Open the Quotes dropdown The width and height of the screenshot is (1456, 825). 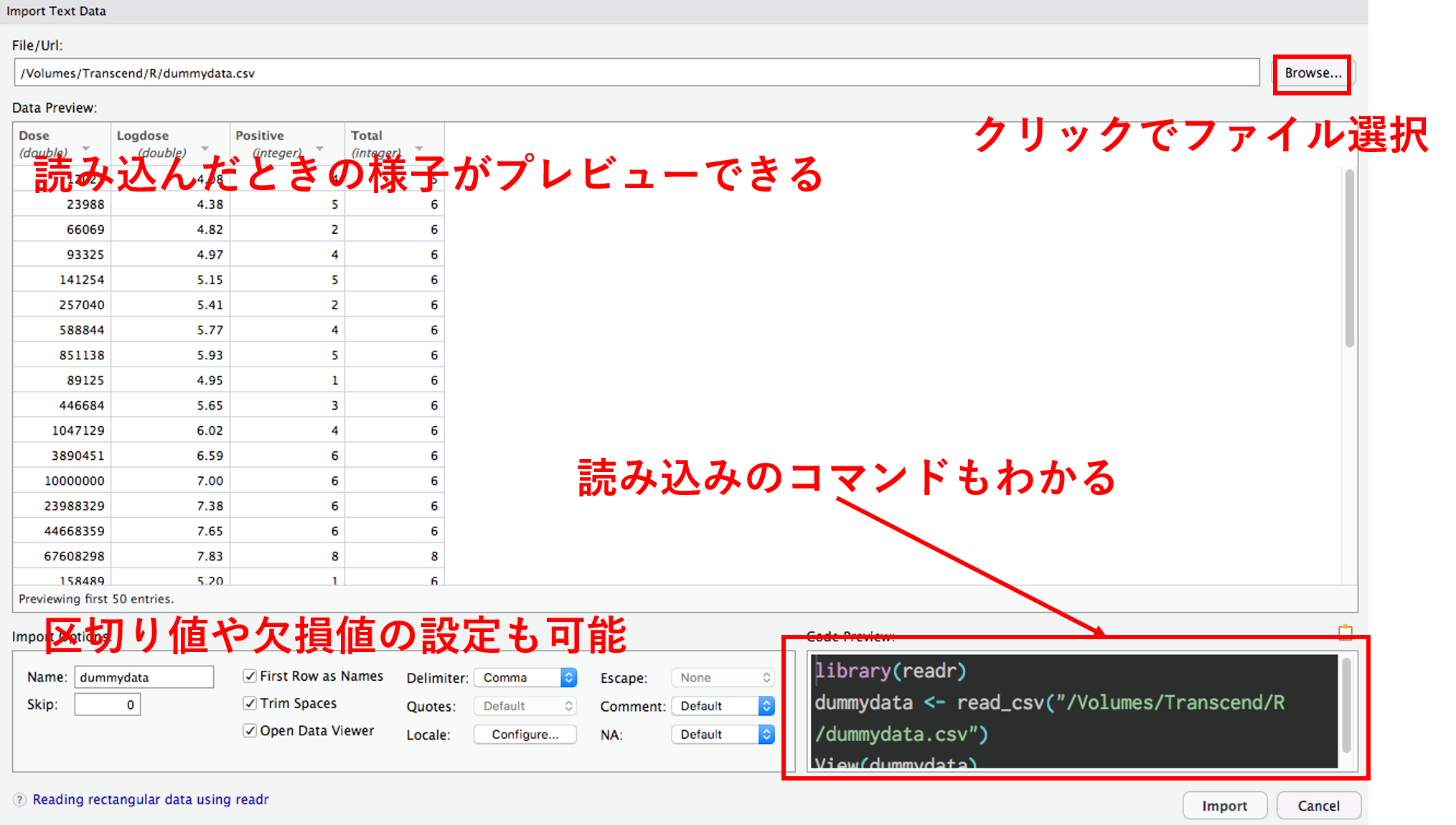click(x=525, y=705)
